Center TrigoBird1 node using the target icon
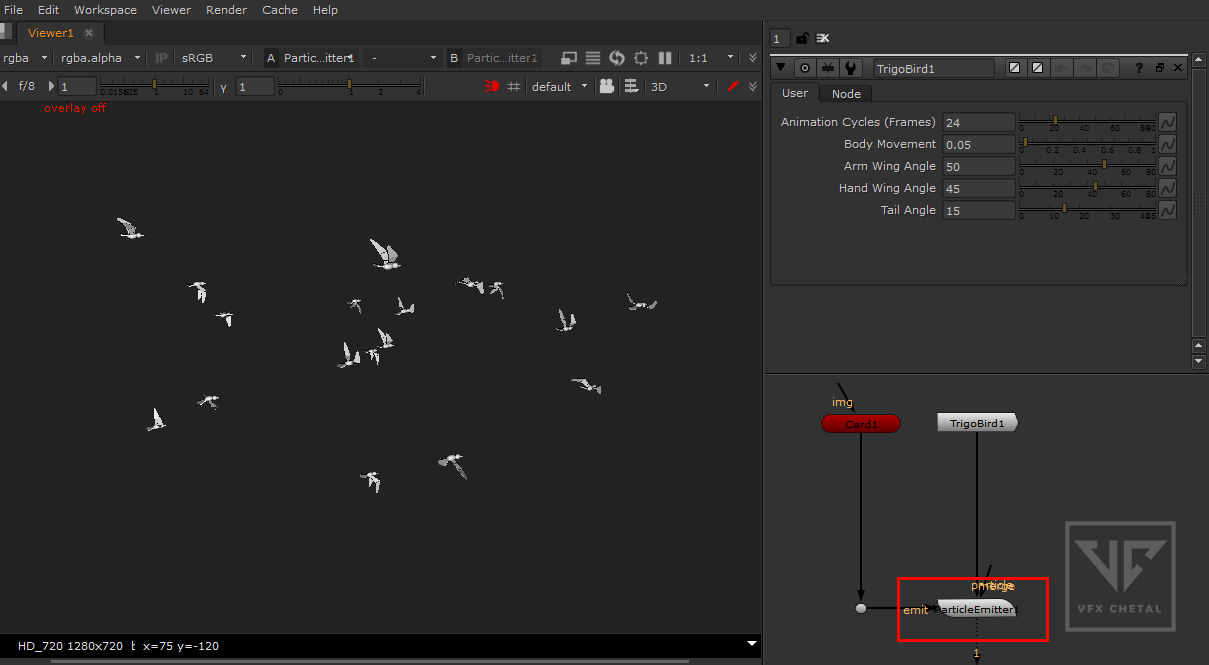The image size is (1209, 665). pyautogui.click(x=805, y=68)
